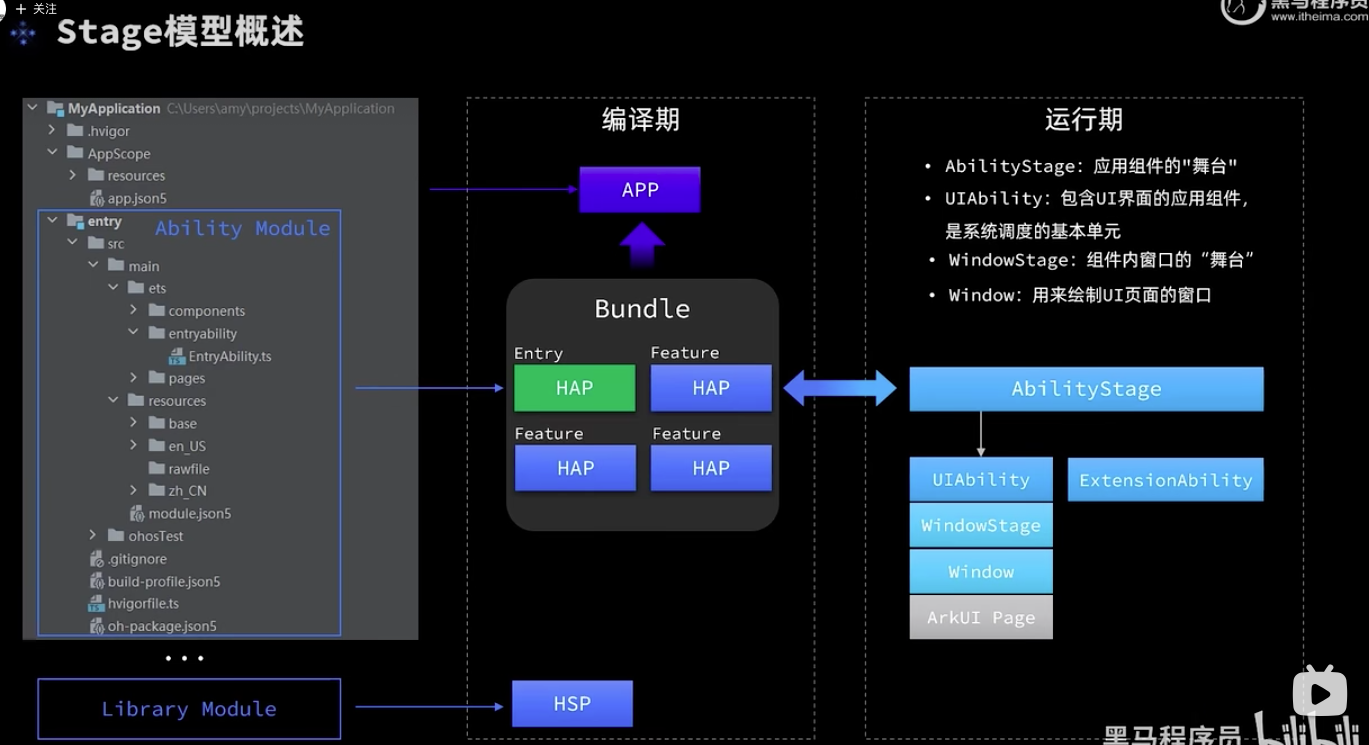Screen dimensions: 1369x745
Task: Expand the .hvigor folder chevron
Action: coord(53,131)
